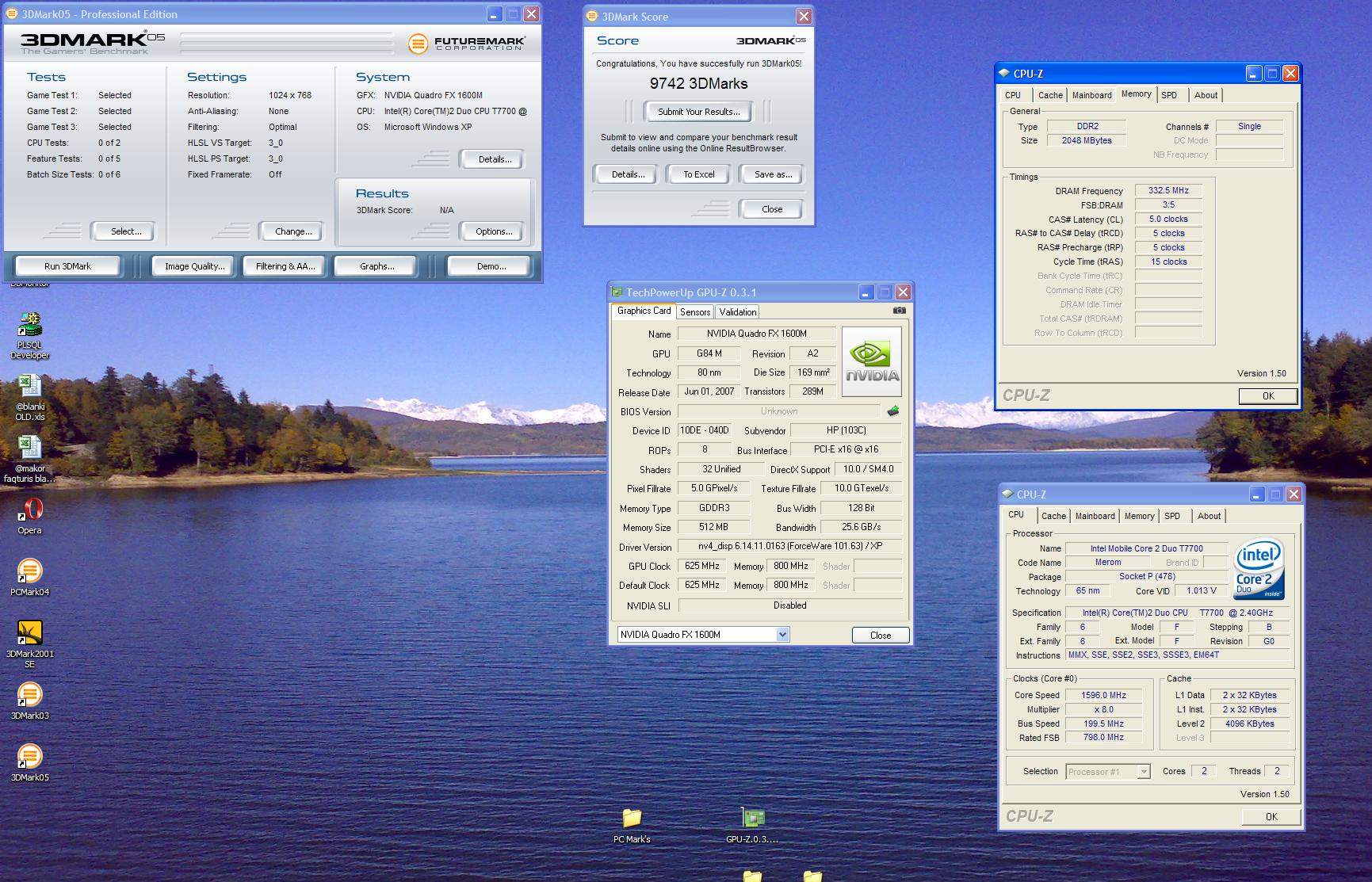The height and width of the screenshot is (882, 1372).
Task: Click the Futuremark Corporation logo
Action: 467,43
